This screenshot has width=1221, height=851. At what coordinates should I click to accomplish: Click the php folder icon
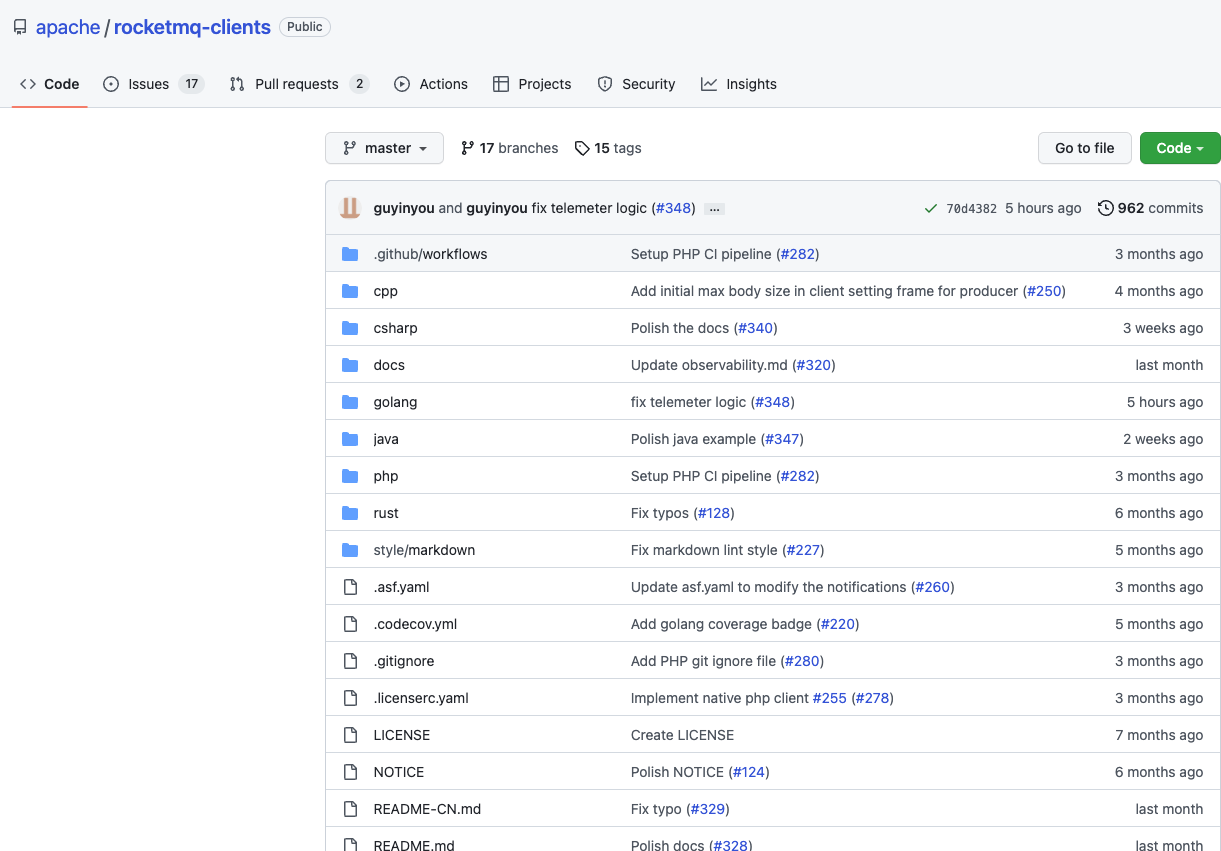tap(350, 476)
